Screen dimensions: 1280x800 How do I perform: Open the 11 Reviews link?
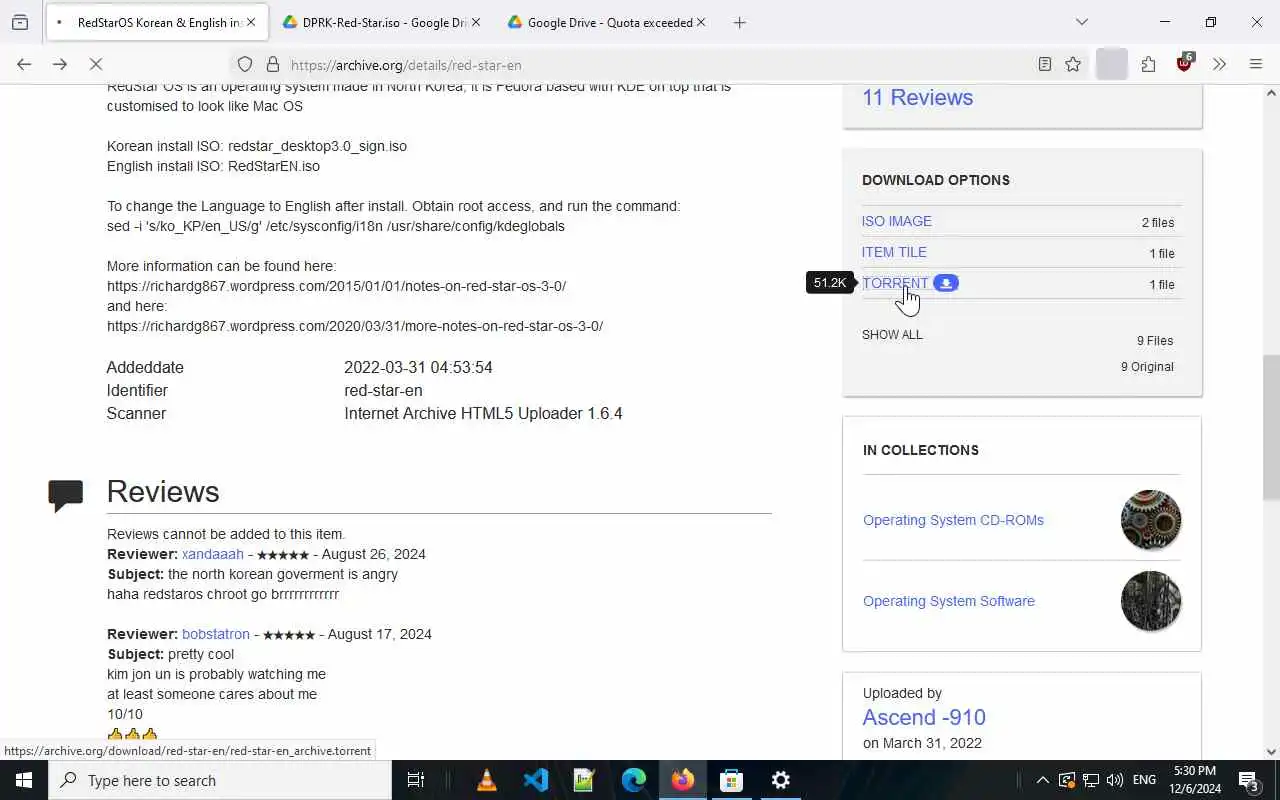[917, 97]
